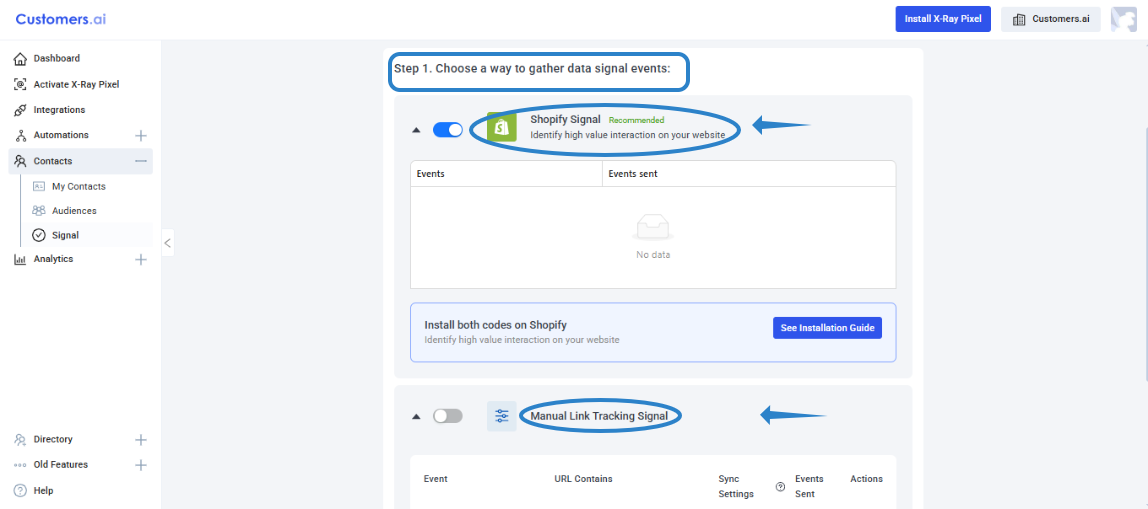Click the Actions column header
1148x509 pixels.
(866, 479)
